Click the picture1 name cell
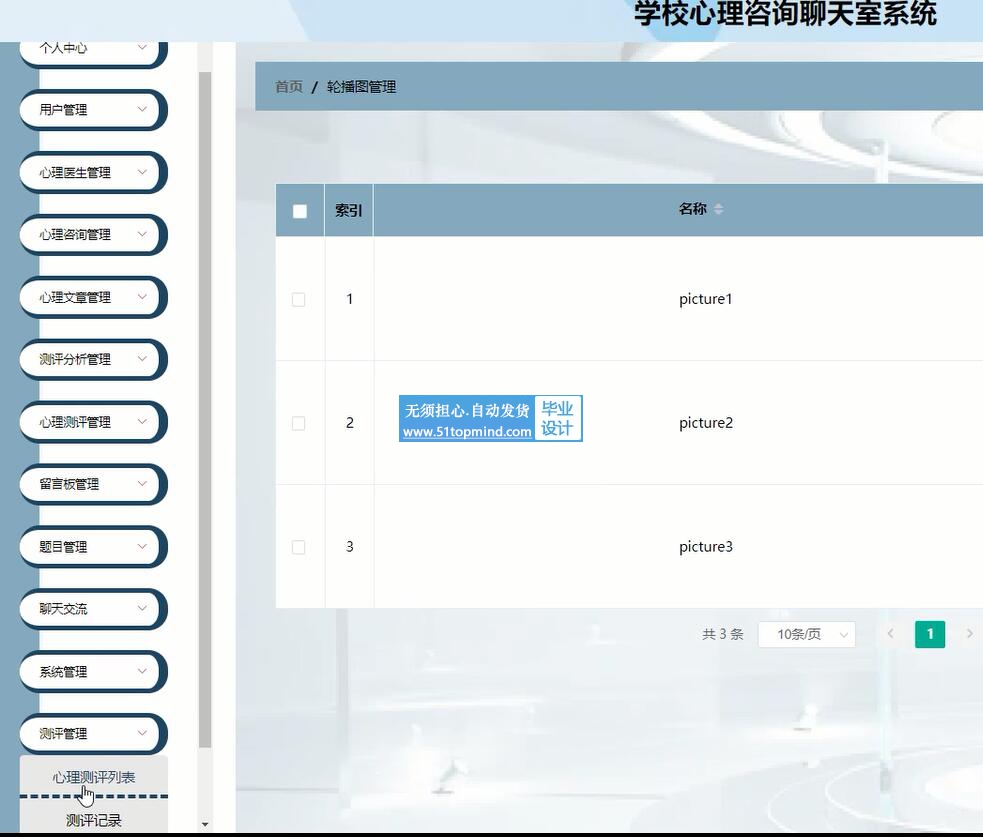This screenshot has width=983, height=837. coord(705,299)
